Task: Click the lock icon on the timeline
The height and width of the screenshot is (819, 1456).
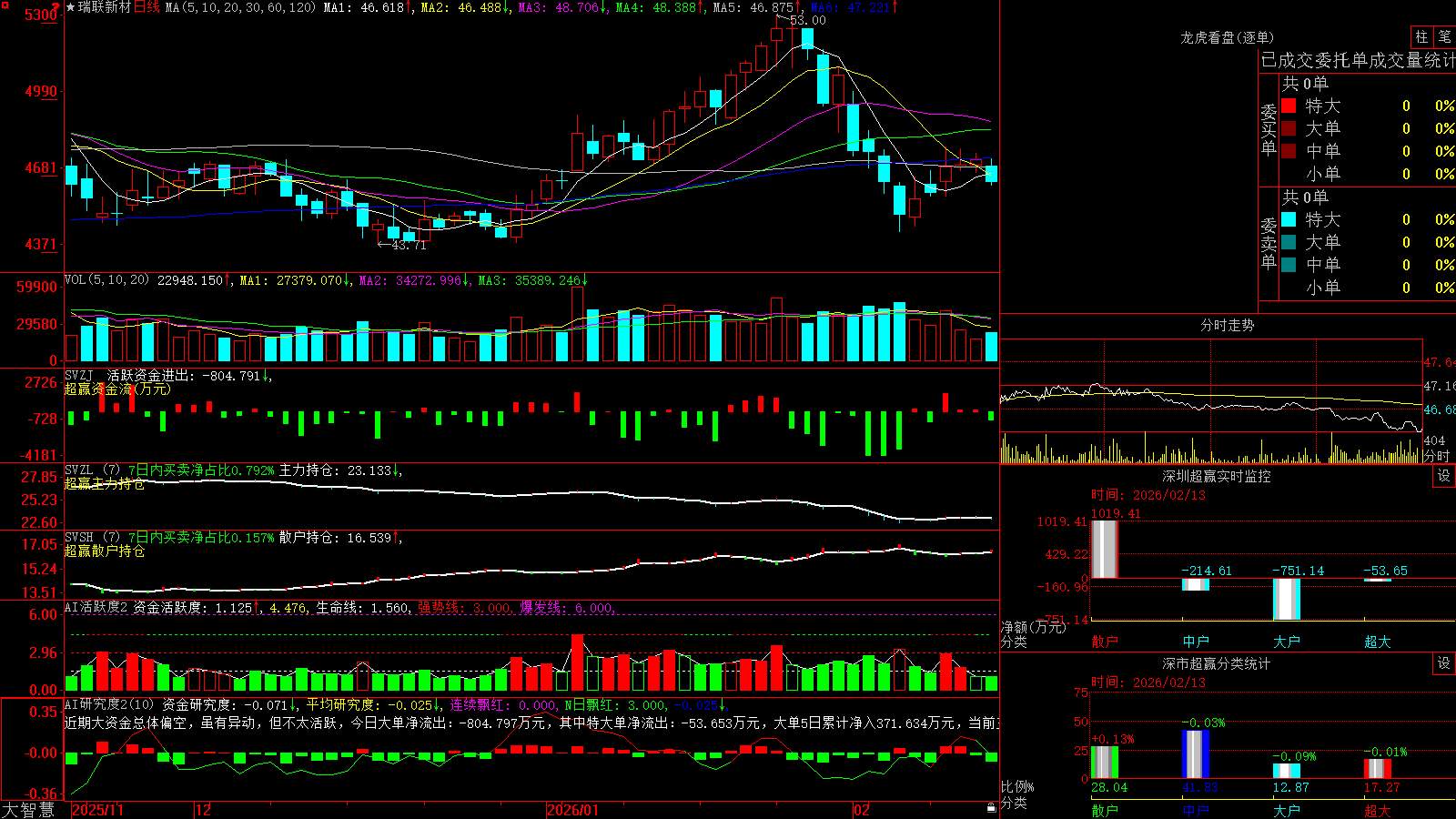Action: [x=991, y=808]
